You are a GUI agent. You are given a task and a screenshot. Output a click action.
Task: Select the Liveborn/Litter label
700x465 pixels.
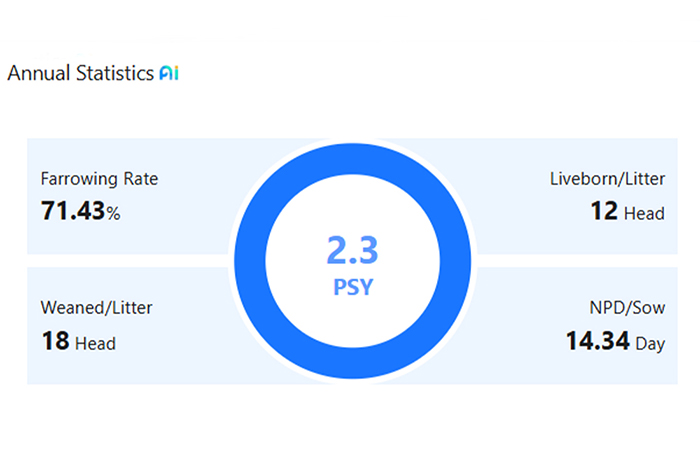tap(607, 180)
